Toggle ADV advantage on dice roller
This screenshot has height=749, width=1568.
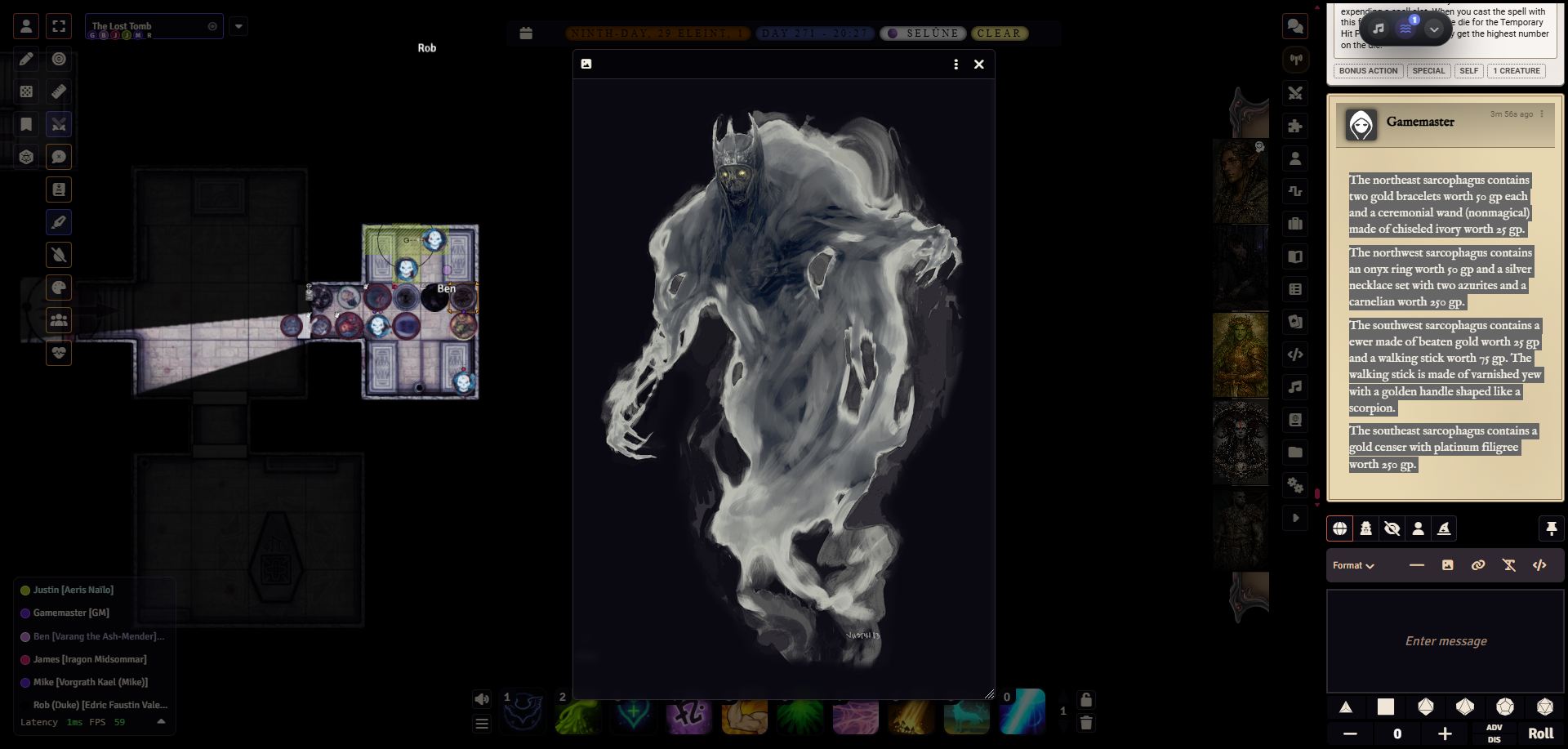(x=1494, y=727)
